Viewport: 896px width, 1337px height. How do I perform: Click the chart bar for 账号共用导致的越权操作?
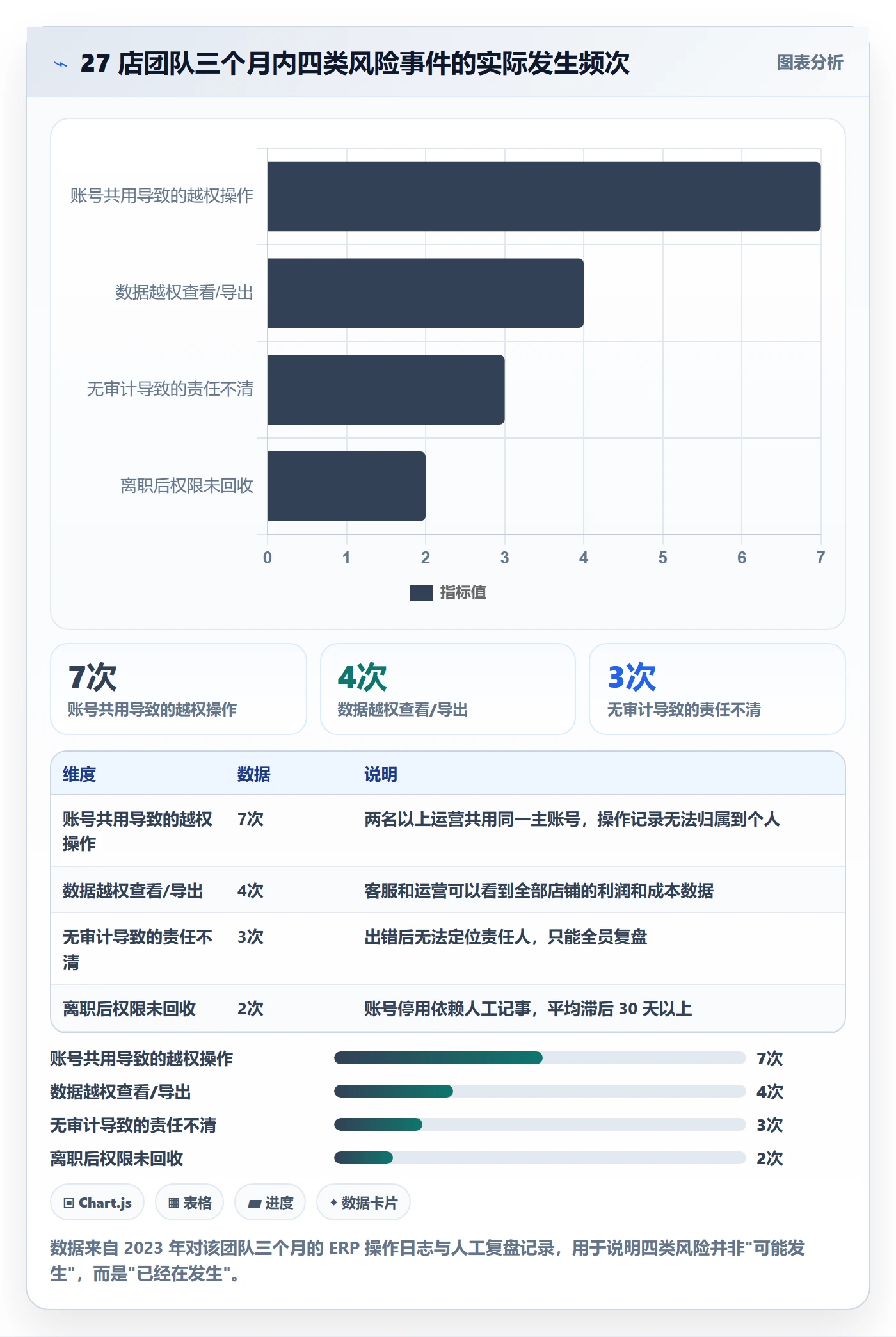pos(544,197)
